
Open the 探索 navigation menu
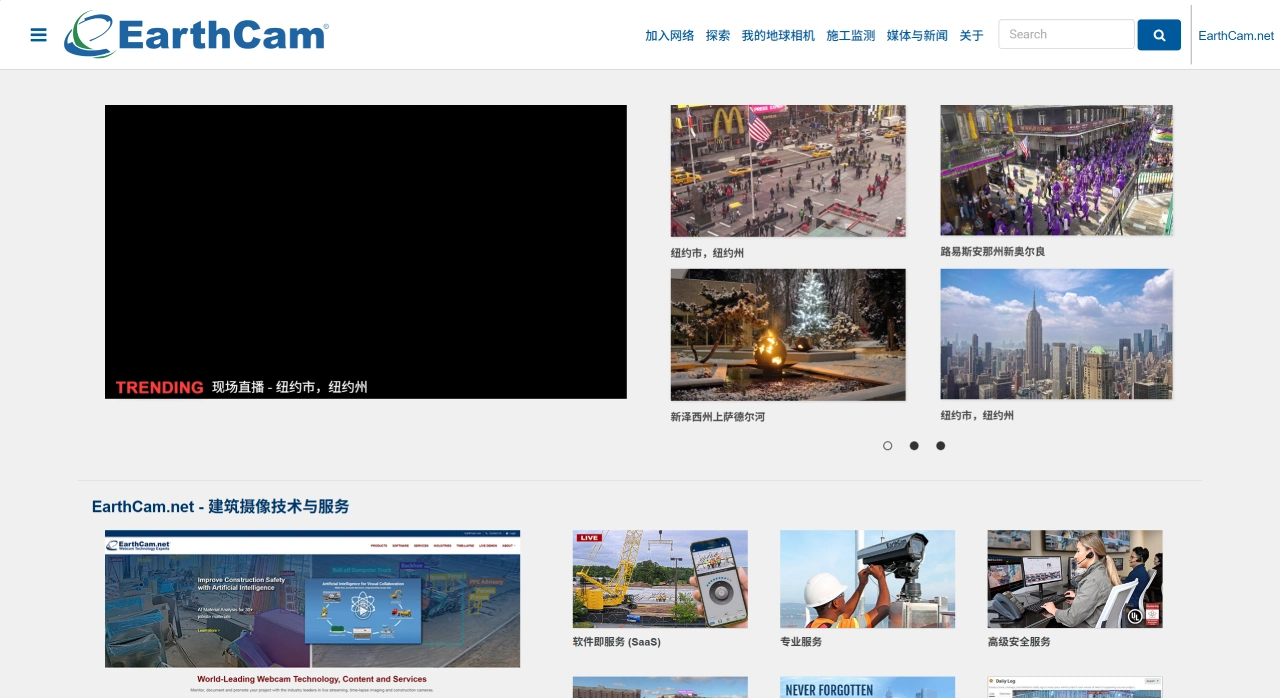(x=717, y=35)
